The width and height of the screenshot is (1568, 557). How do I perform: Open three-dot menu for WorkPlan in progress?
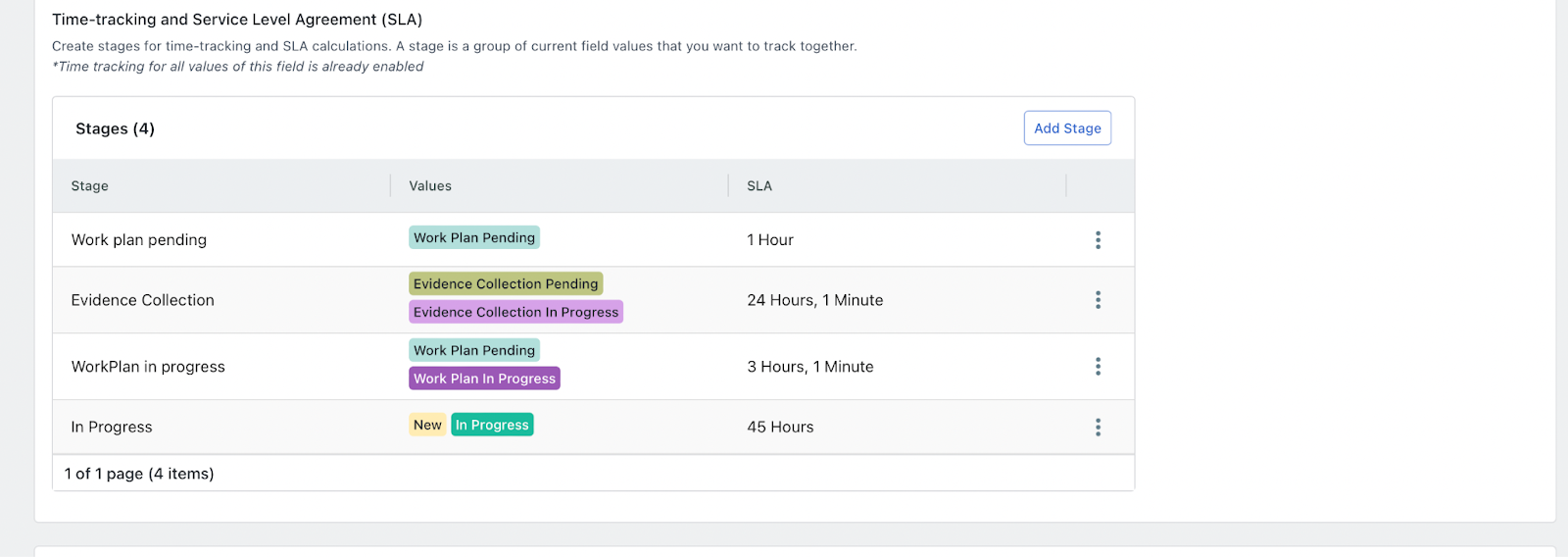(1098, 367)
